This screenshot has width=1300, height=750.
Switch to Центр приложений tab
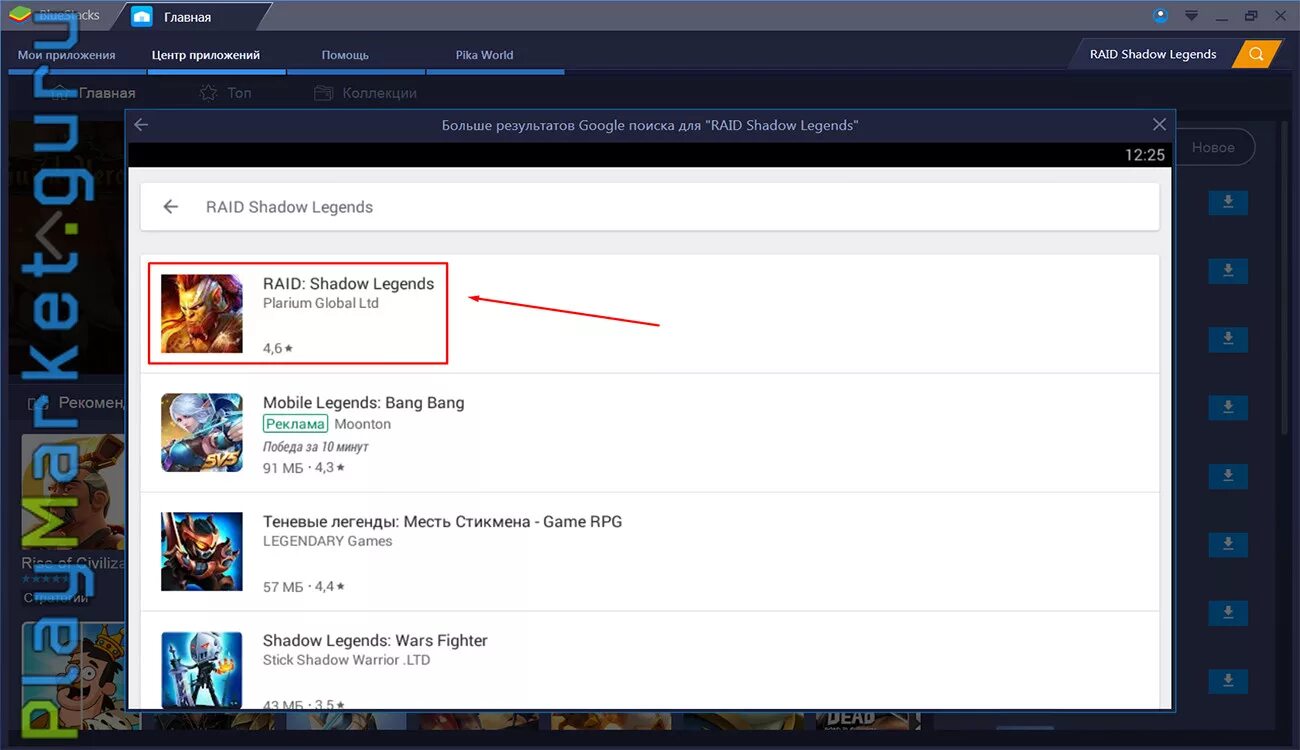point(206,55)
